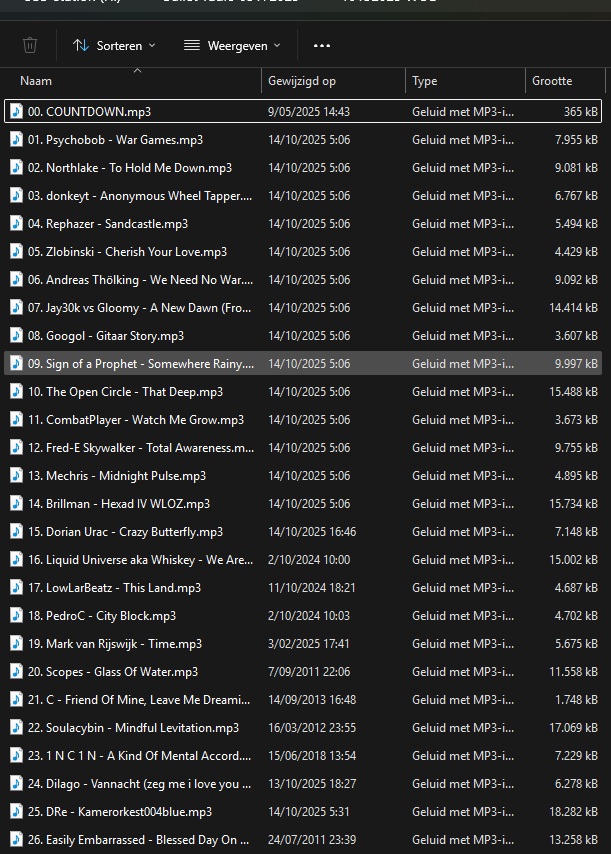
Task: Click the icon for Mechris - Midnight Pulse
Action: pos(16,476)
